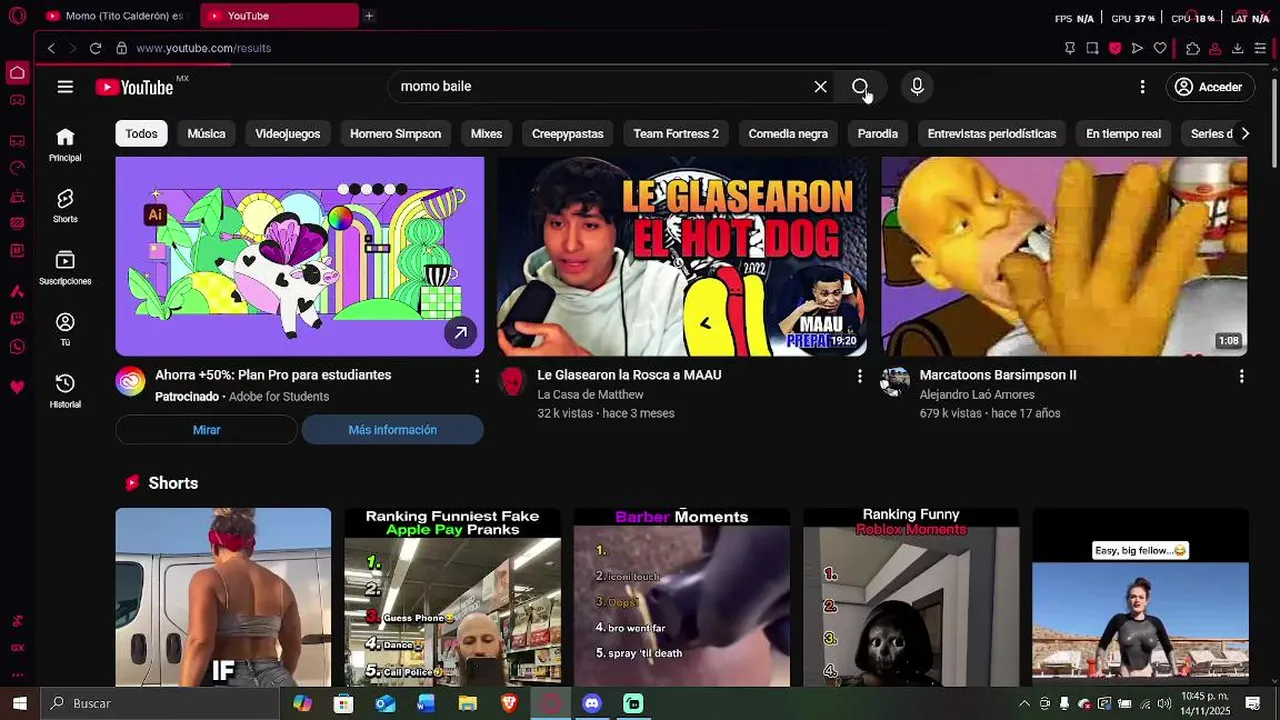Select the 'Entrevistas periodísticas' filter chip
Viewport: 1280px width, 720px height.
[991, 134]
